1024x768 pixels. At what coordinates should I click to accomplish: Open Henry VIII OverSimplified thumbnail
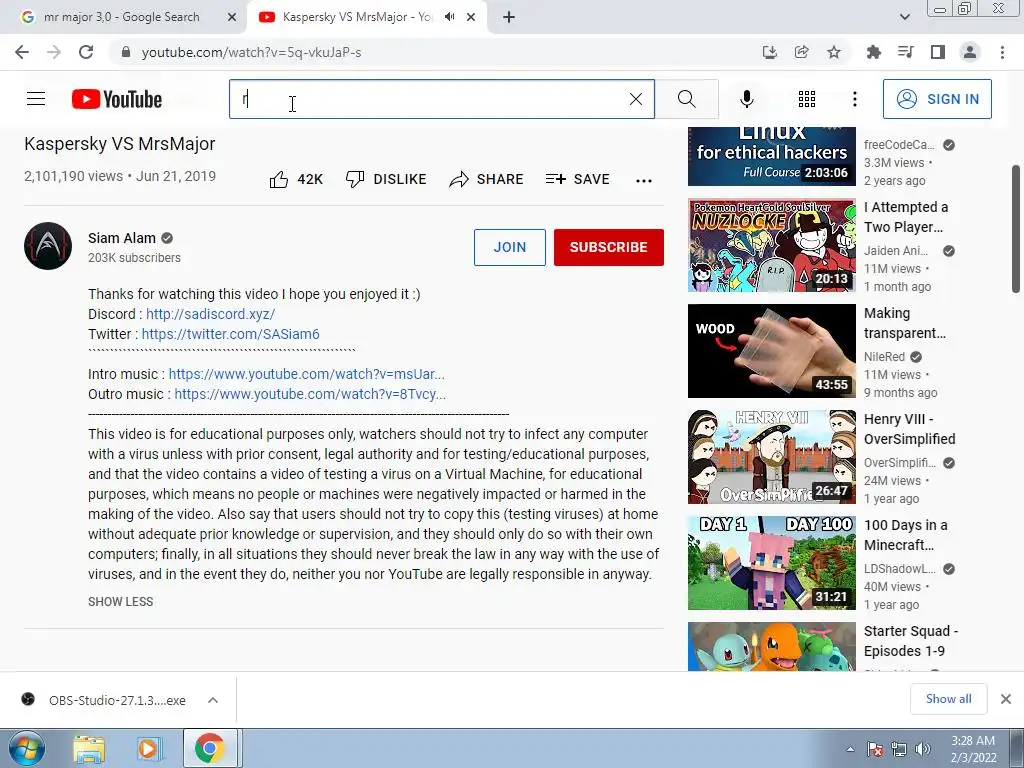point(771,457)
